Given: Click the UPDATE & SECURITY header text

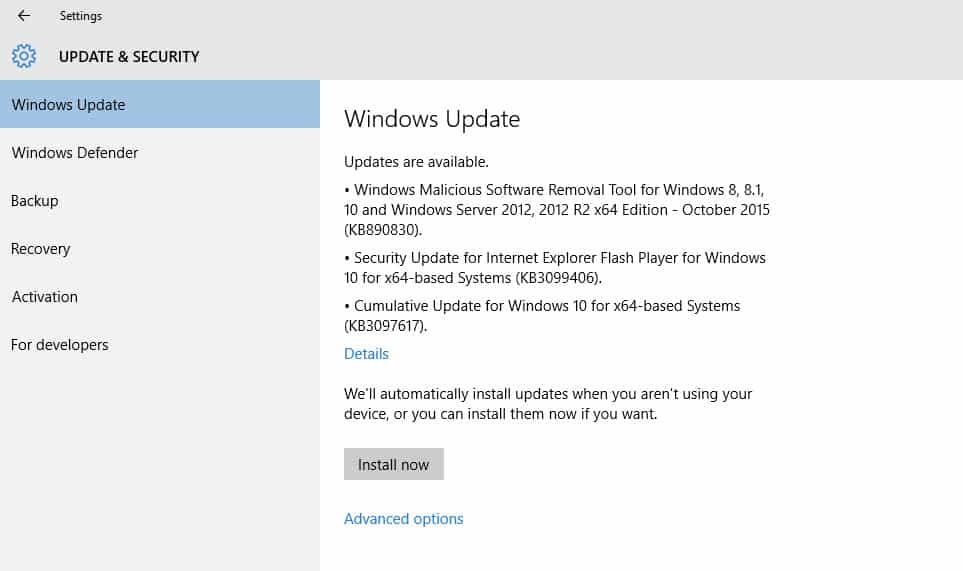Looking at the screenshot, I should [x=129, y=57].
